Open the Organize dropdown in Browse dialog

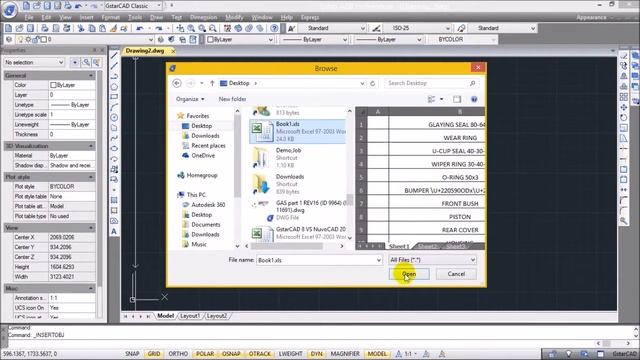pos(190,99)
